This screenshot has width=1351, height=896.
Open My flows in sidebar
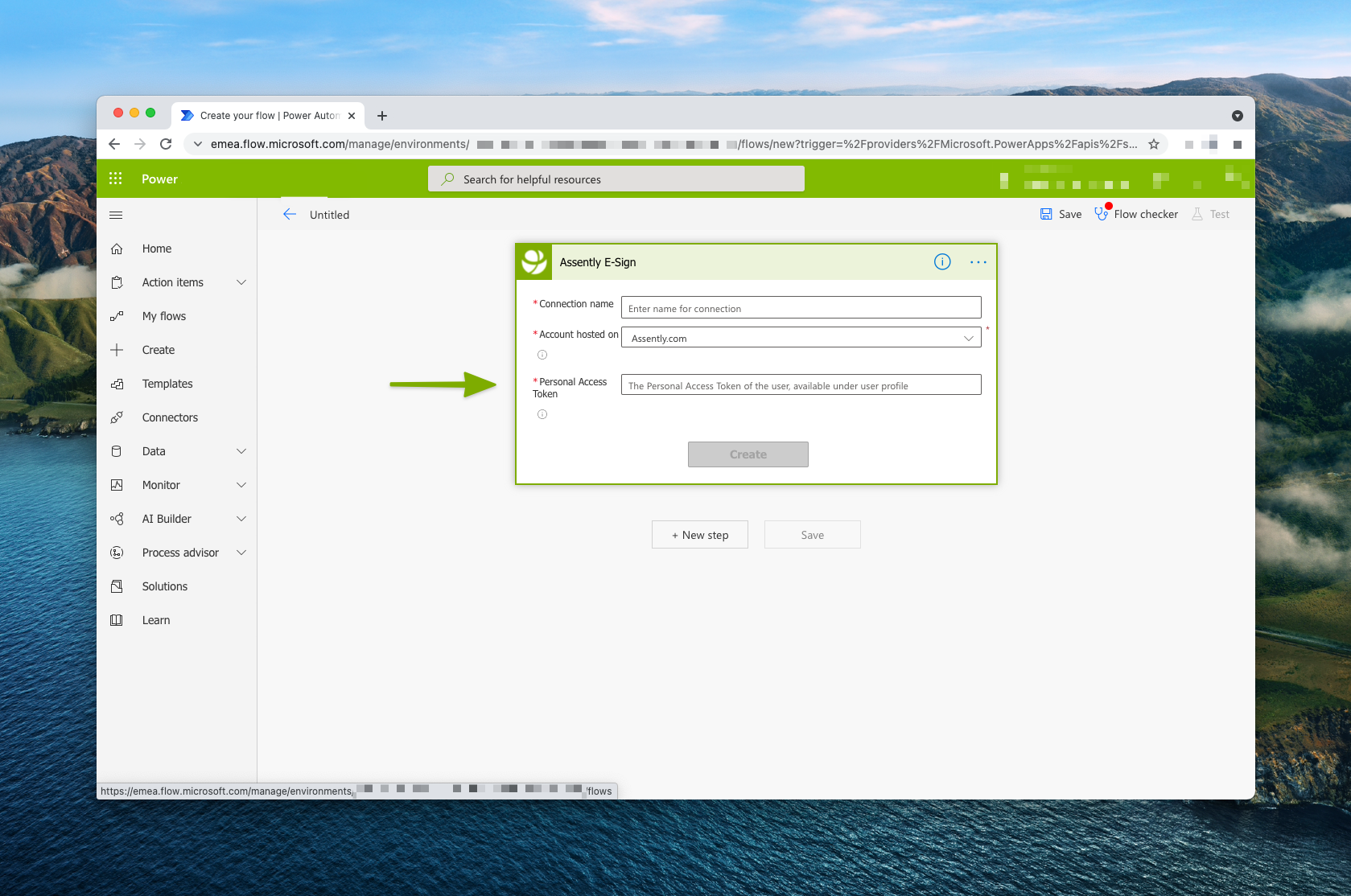click(x=164, y=316)
